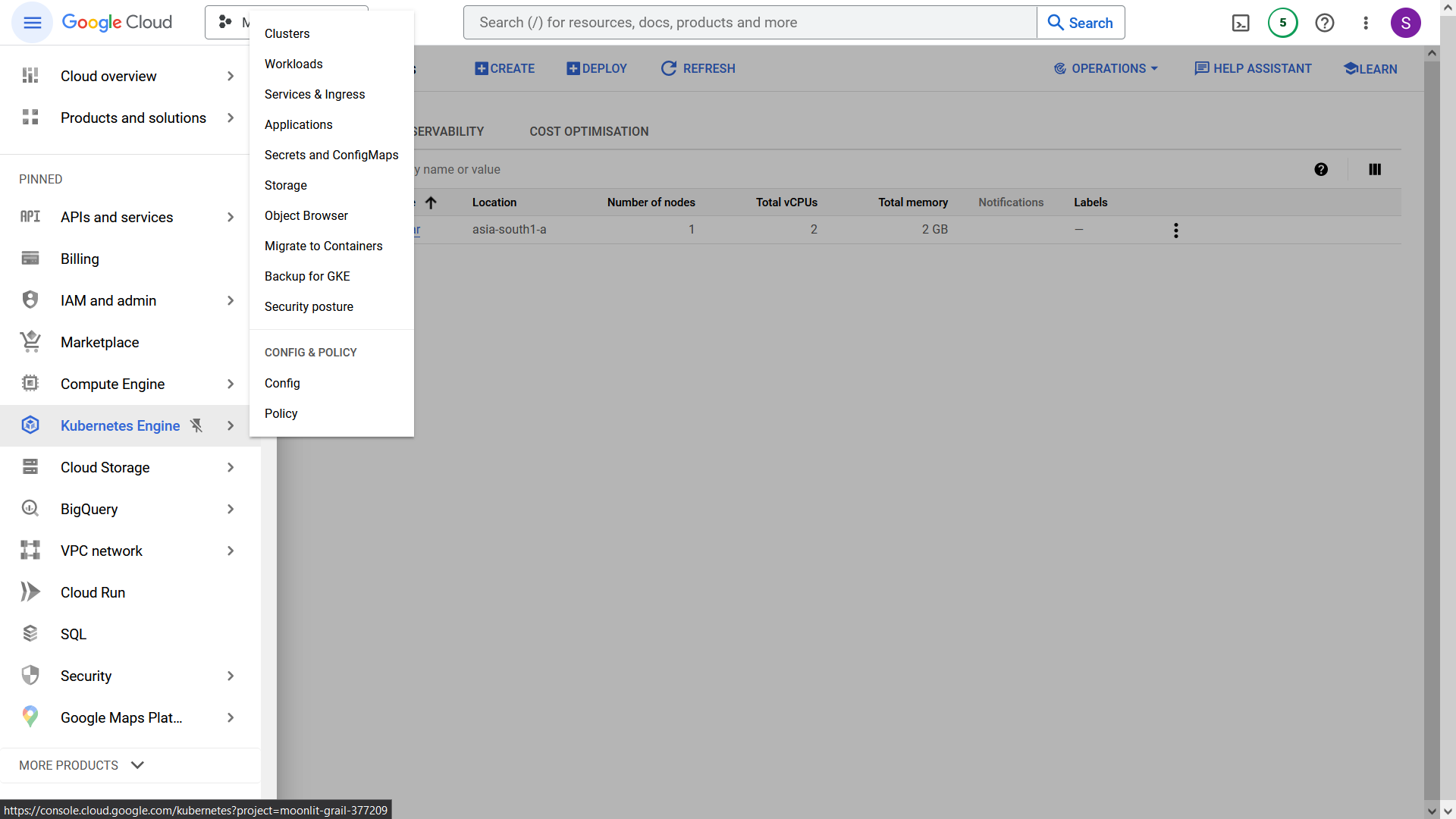Select Clusters from the submenu
The height and width of the screenshot is (819, 1456).
[331, 33]
